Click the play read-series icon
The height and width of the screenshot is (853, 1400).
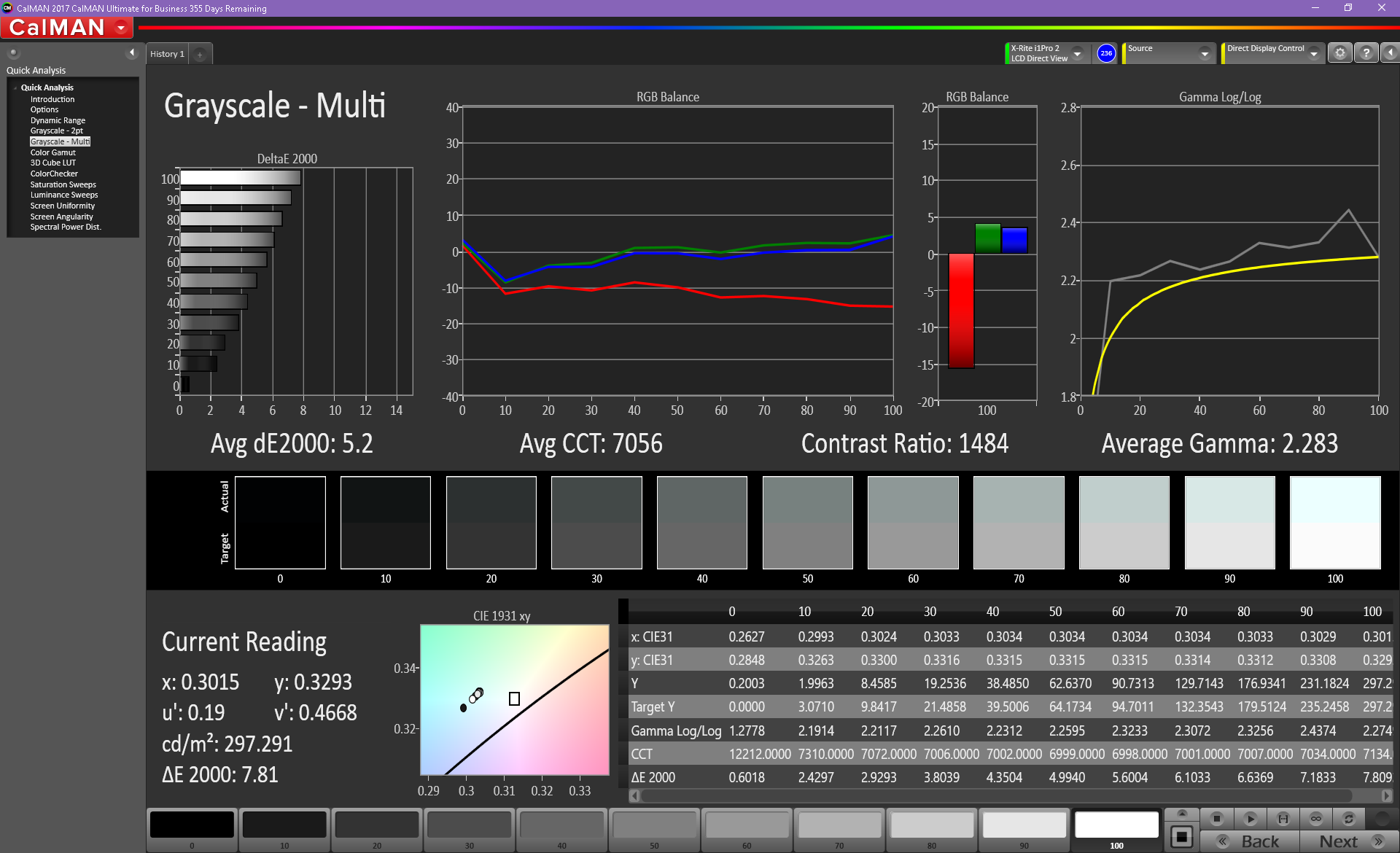[x=1250, y=818]
